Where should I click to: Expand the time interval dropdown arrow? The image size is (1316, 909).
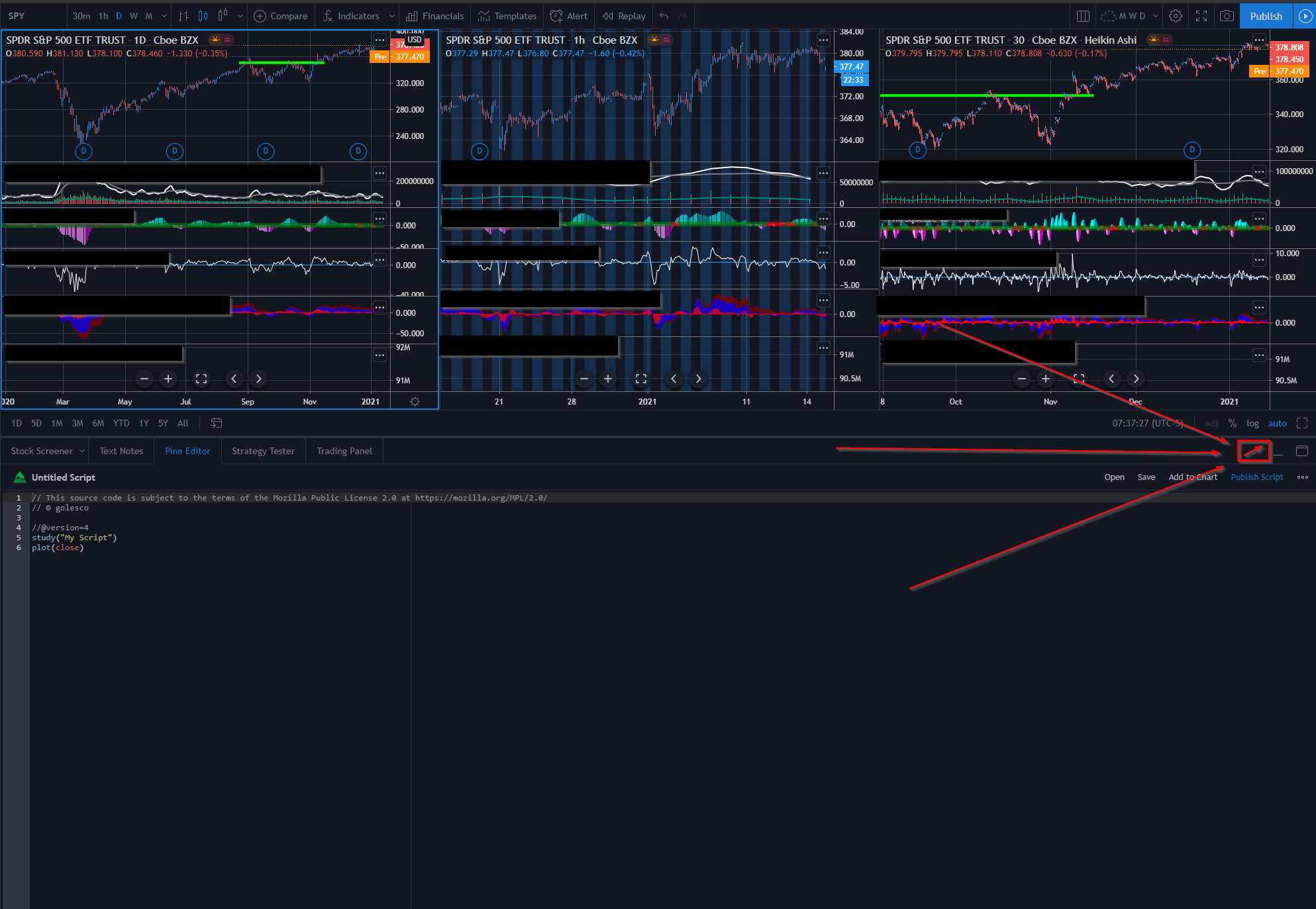pyautogui.click(x=164, y=16)
